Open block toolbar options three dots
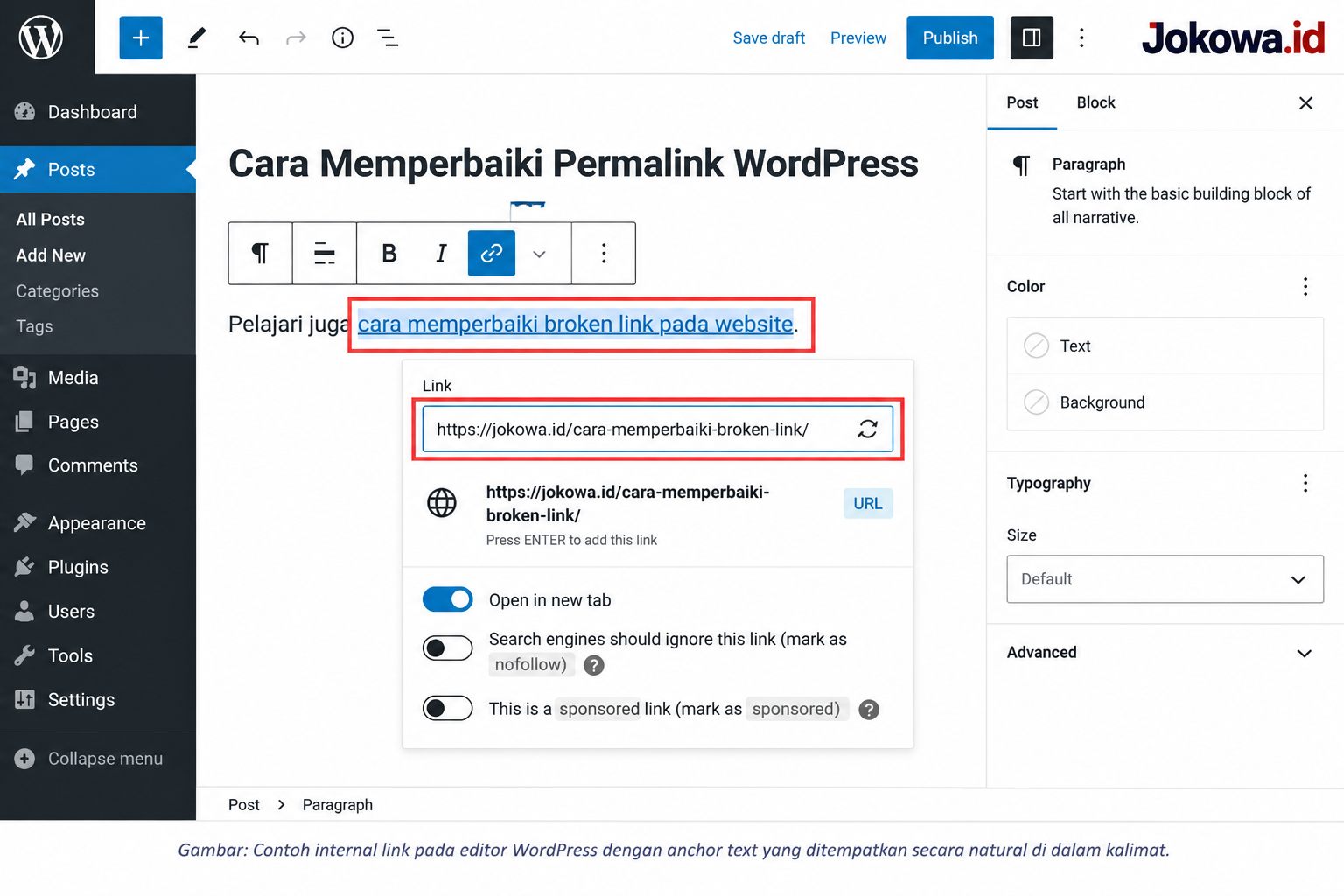The image size is (1344, 896). pyautogui.click(x=604, y=254)
